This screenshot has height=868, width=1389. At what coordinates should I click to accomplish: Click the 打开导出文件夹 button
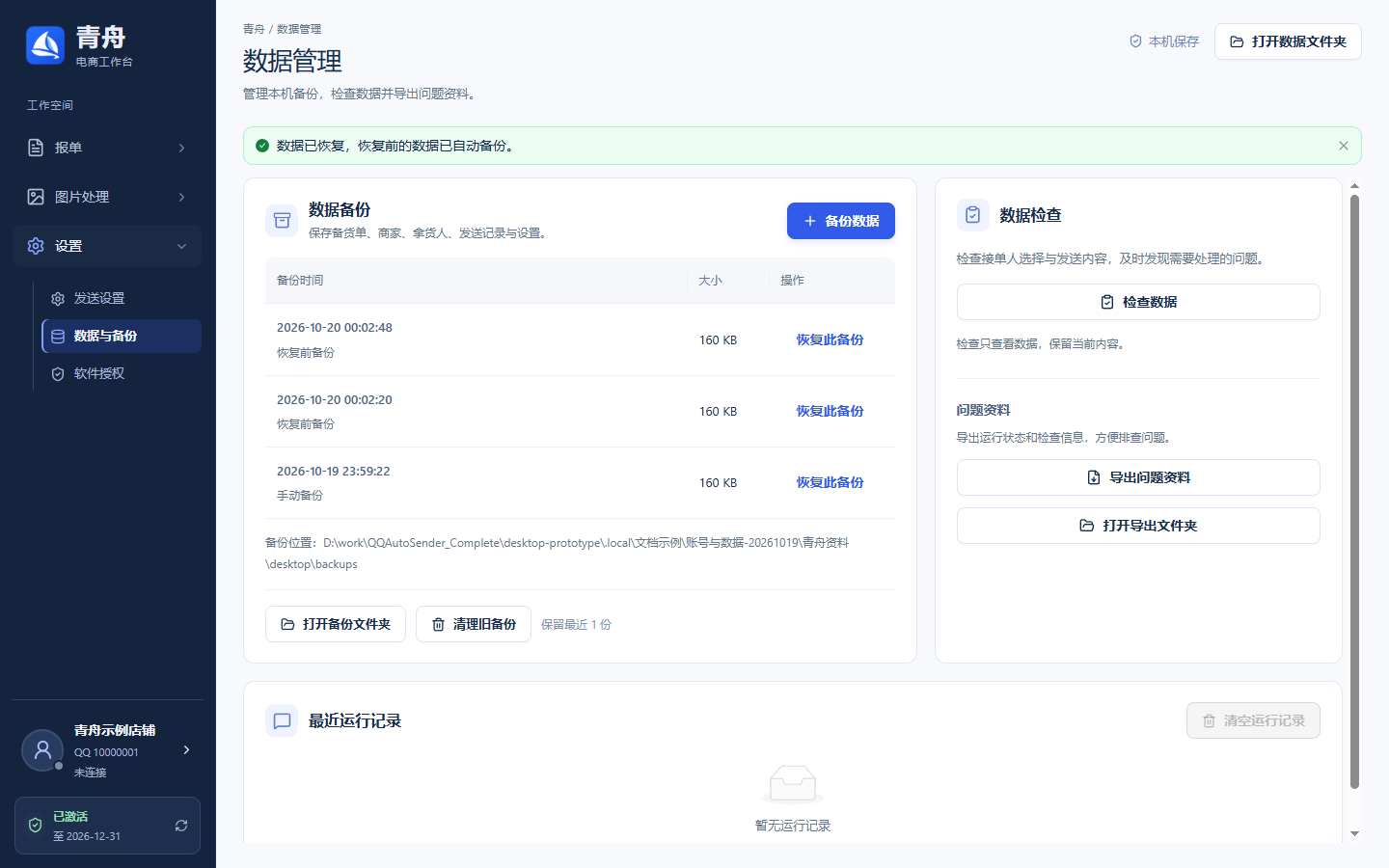[1138, 526]
